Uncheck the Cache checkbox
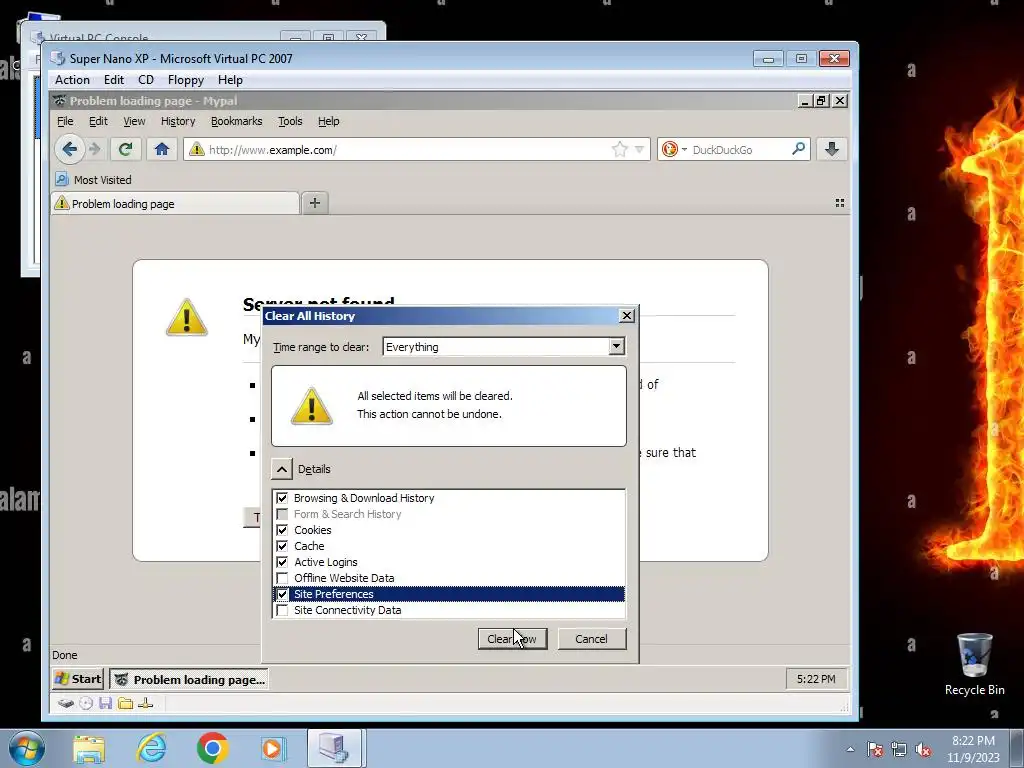This screenshot has width=1024, height=768. (x=282, y=546)
